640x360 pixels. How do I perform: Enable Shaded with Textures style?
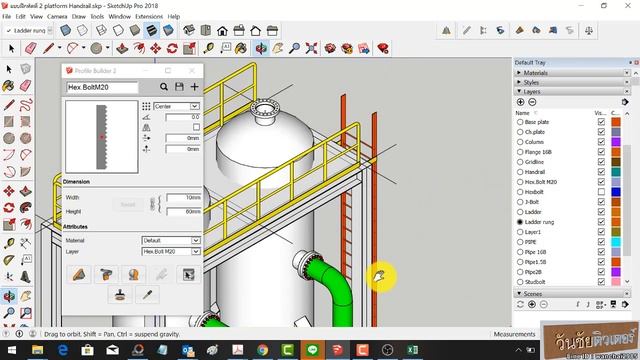[151, 31]
